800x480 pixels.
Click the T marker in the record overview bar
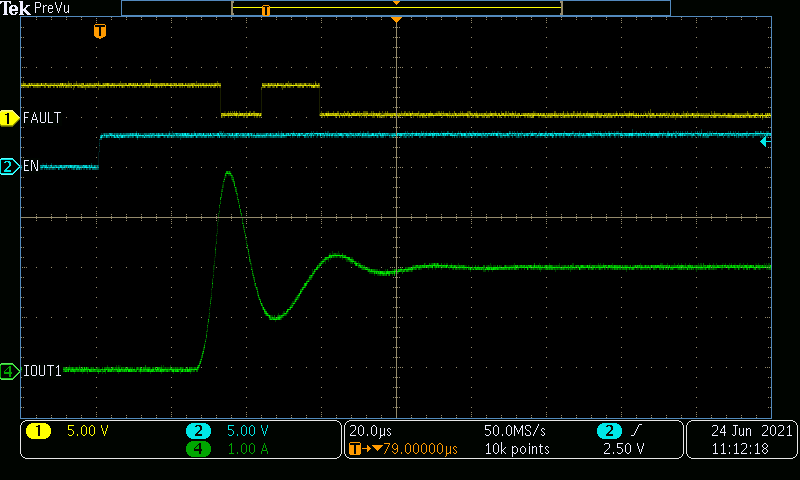click(x=266, y=10)
